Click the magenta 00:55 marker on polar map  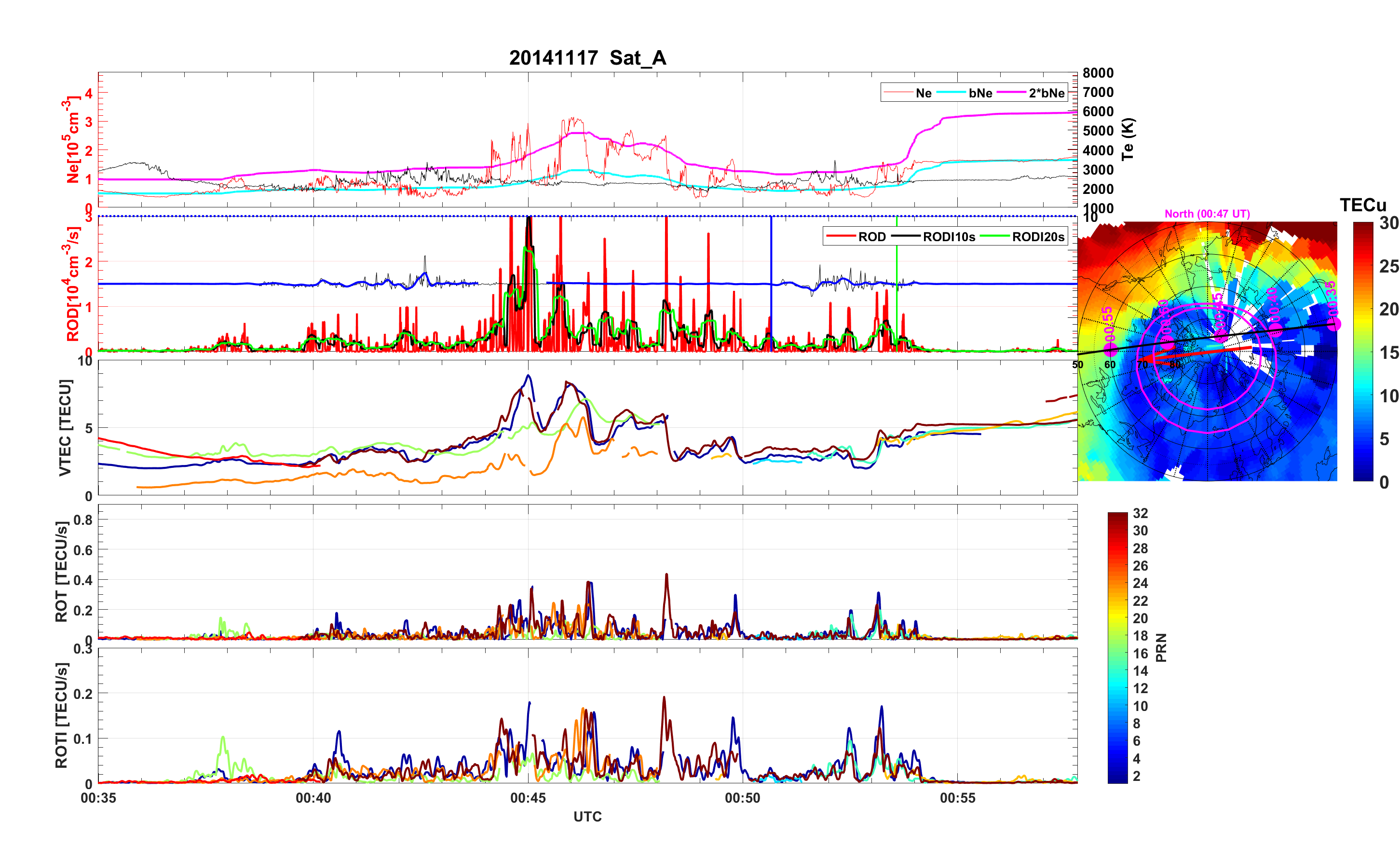click(1110, 349)
